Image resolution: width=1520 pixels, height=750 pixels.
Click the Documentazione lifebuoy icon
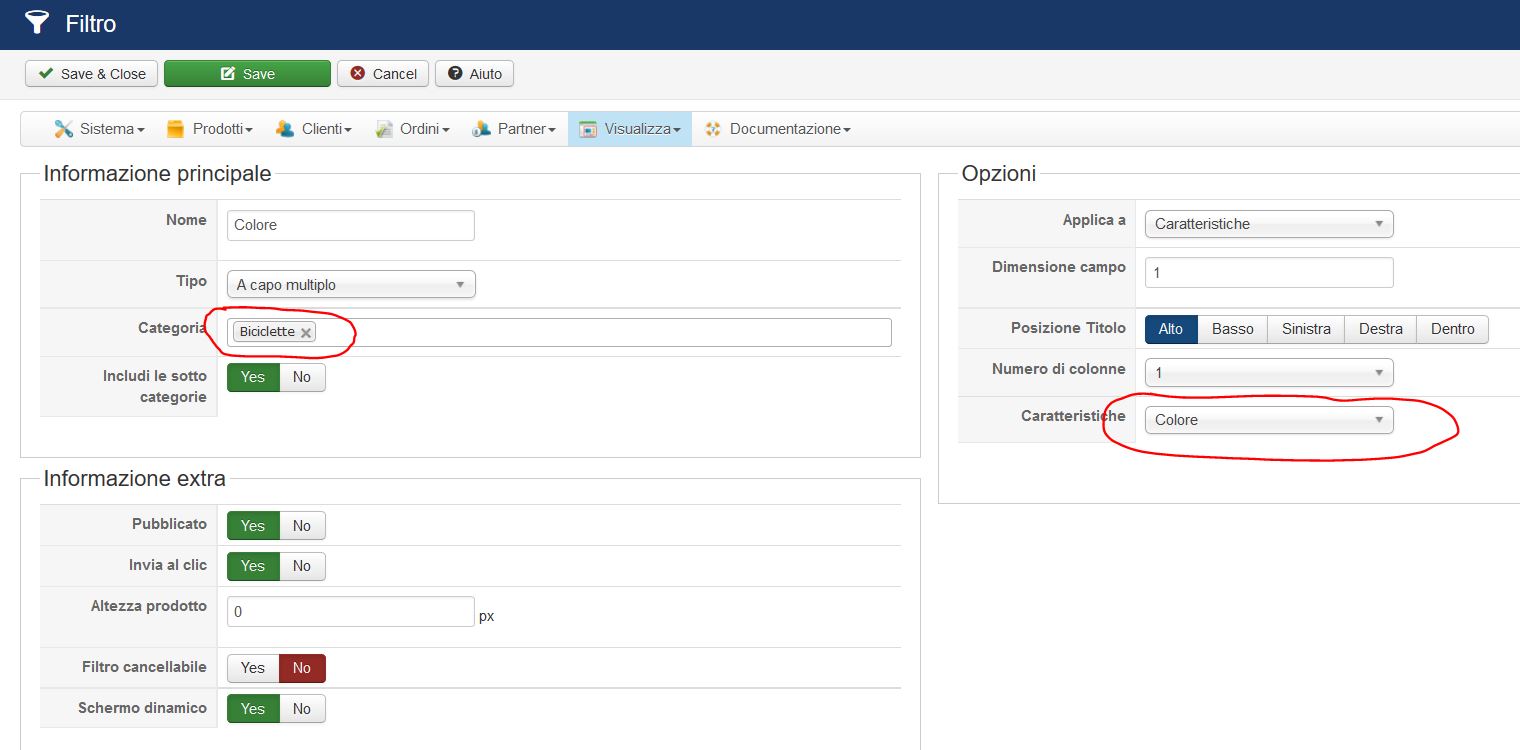713,129
